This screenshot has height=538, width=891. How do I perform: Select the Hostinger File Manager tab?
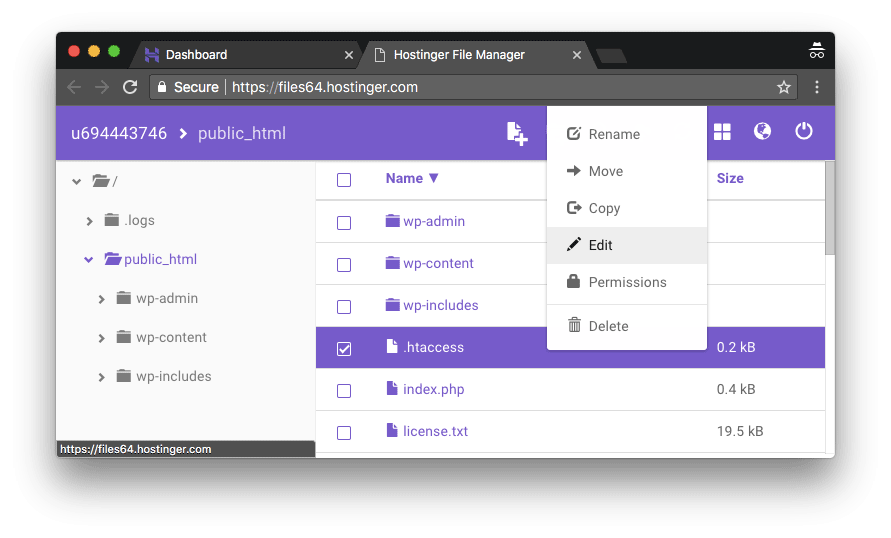click(x=477, y=55)
